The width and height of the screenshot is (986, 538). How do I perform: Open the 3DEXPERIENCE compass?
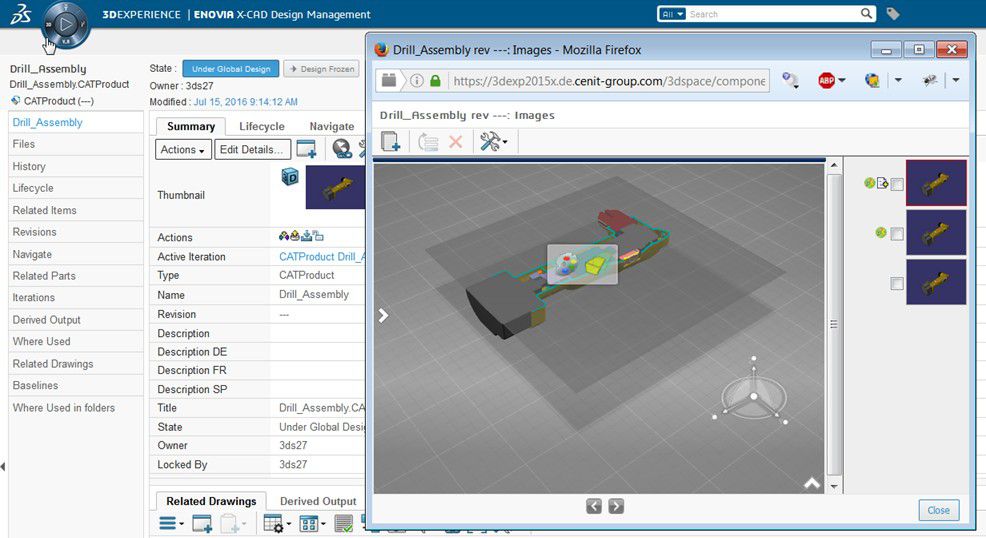(66, 24)
